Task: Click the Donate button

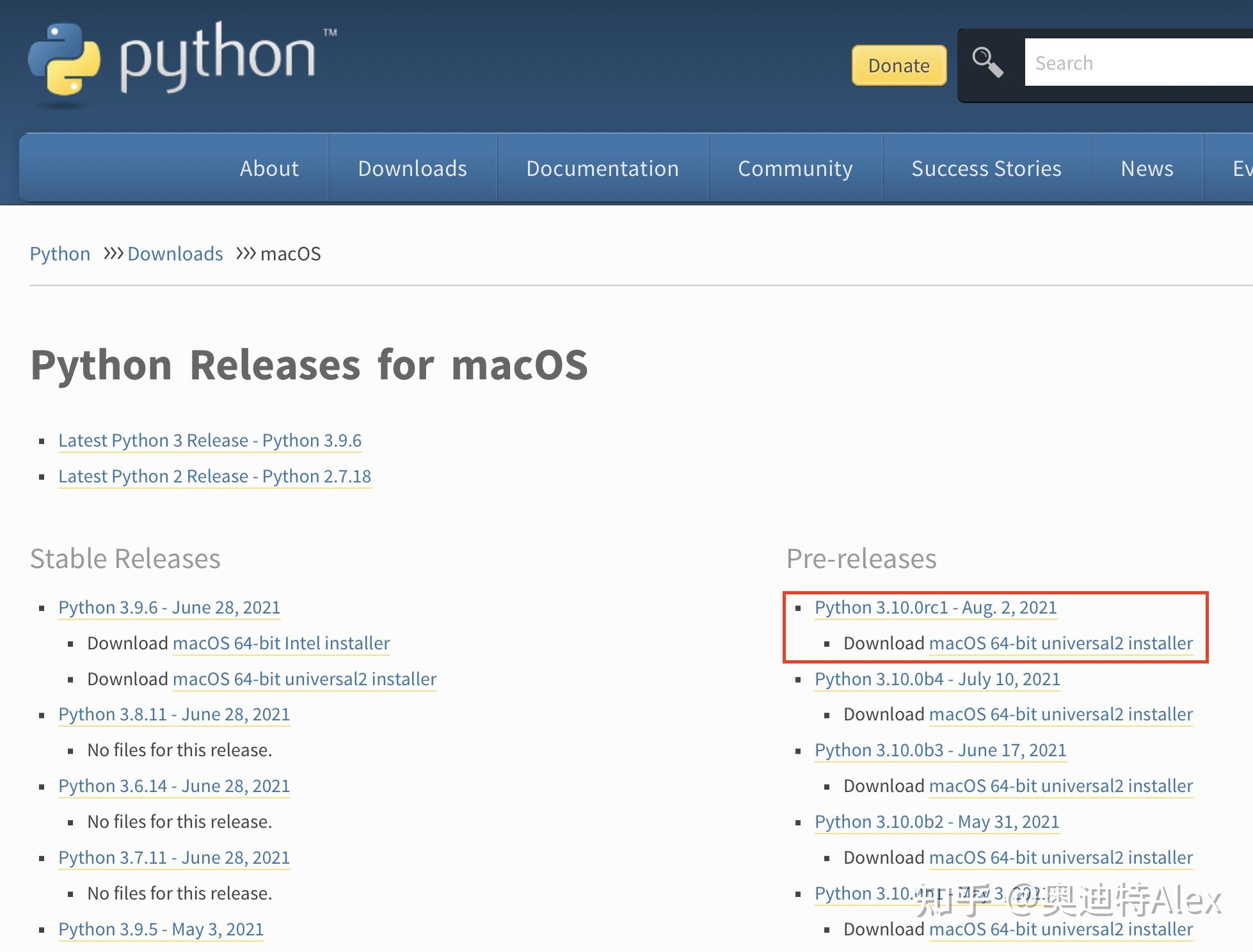Action: (898, 65)
